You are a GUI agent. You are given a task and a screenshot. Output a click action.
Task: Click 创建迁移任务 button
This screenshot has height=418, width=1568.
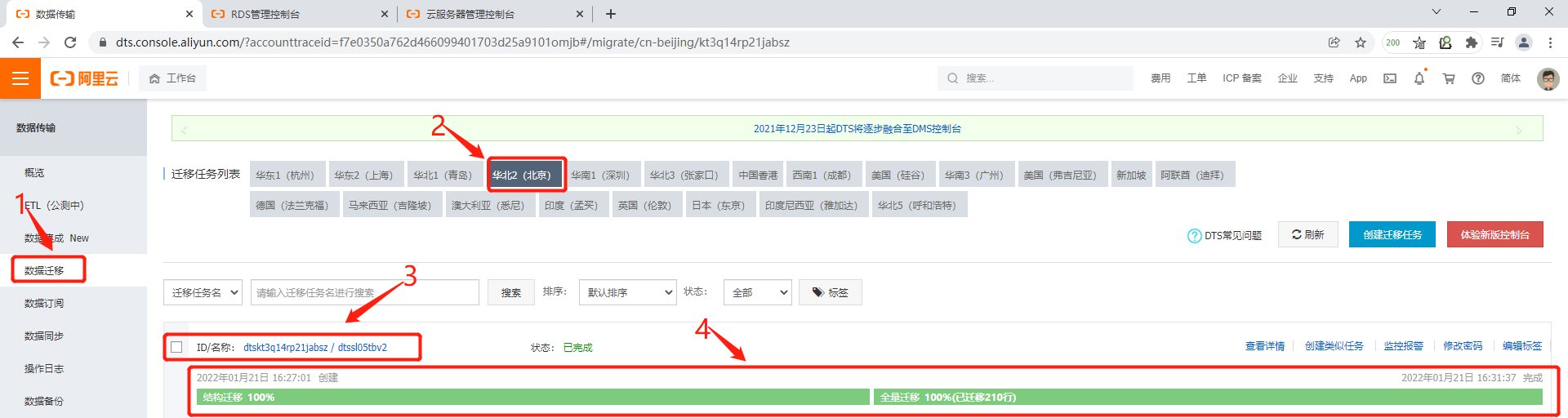[x=1392, y=234]
